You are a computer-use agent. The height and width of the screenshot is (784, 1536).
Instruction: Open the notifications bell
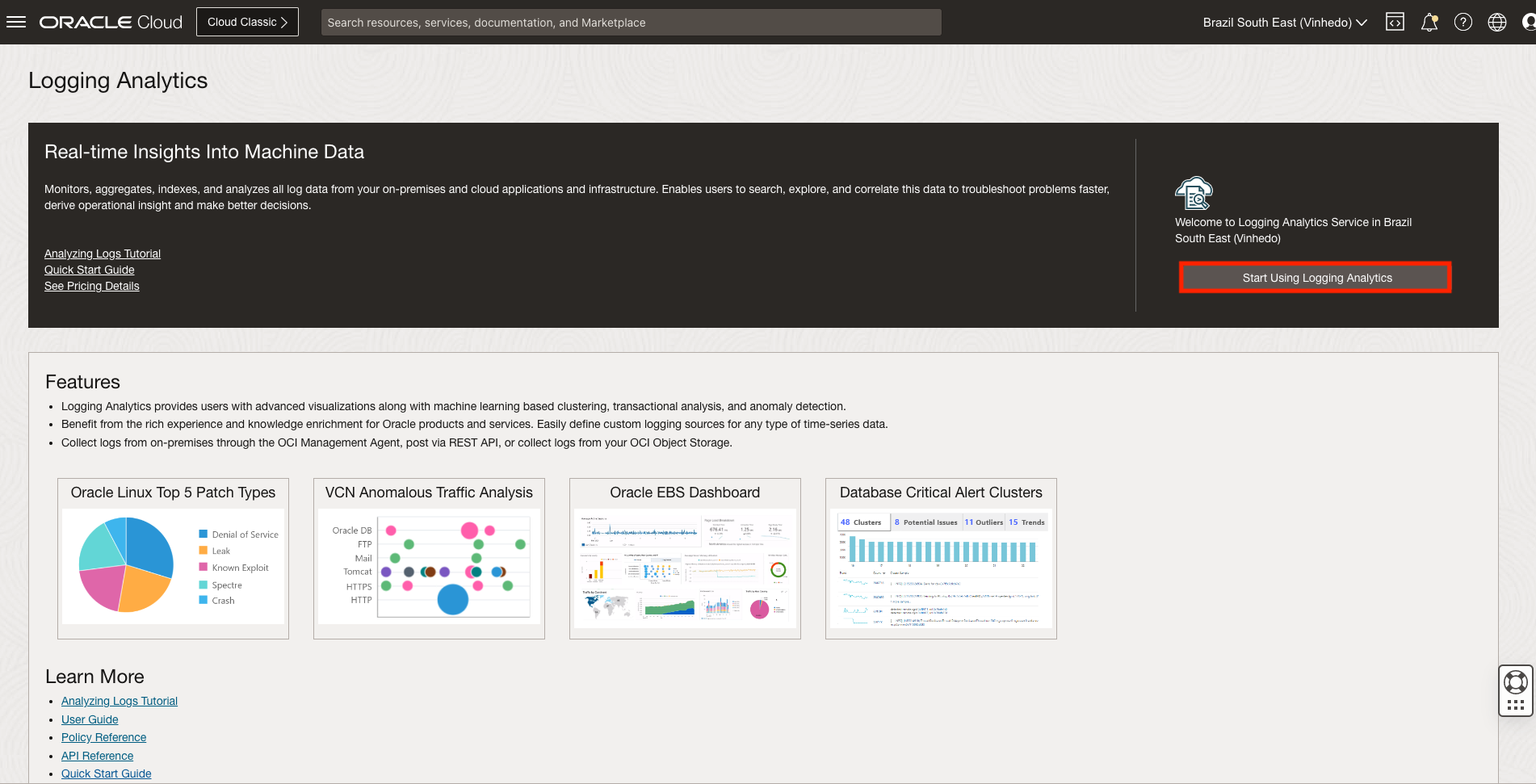point(1429,22)
